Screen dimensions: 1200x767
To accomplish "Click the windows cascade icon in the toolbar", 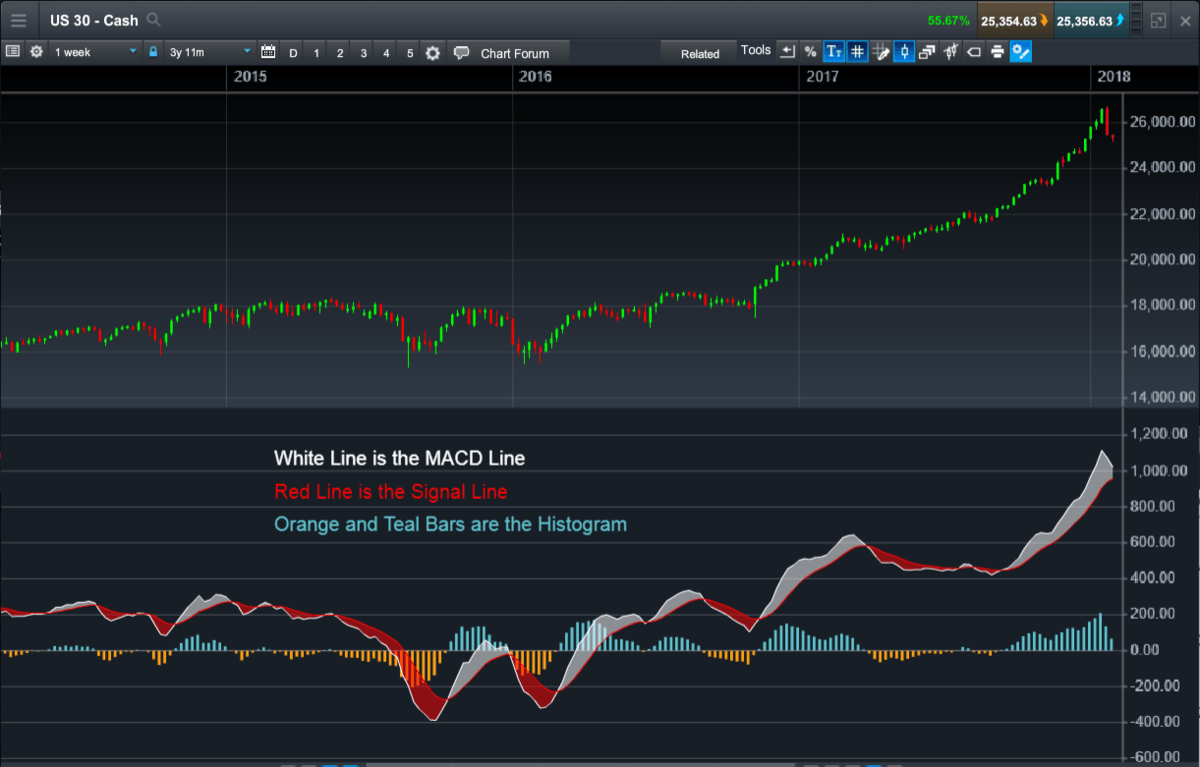I will click(928, 51).
